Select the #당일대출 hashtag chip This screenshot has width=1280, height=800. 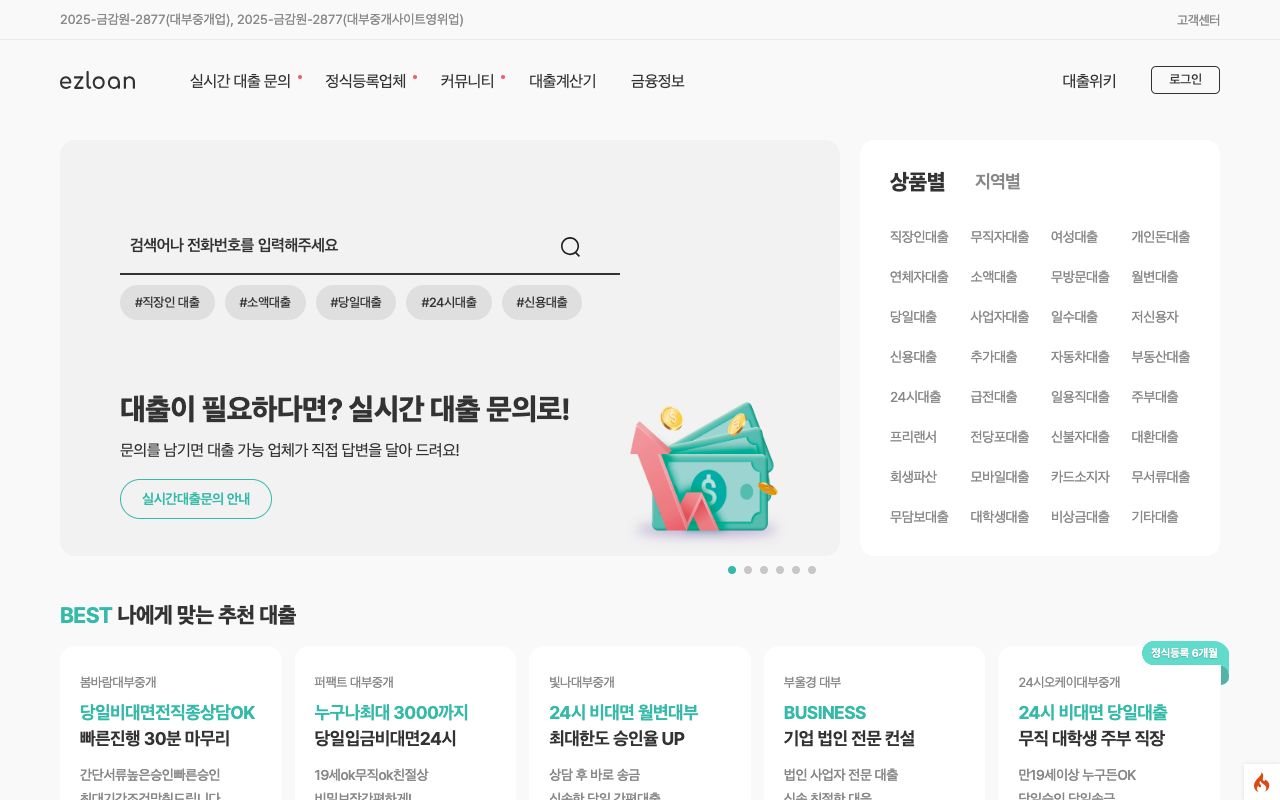coord(356,302)
